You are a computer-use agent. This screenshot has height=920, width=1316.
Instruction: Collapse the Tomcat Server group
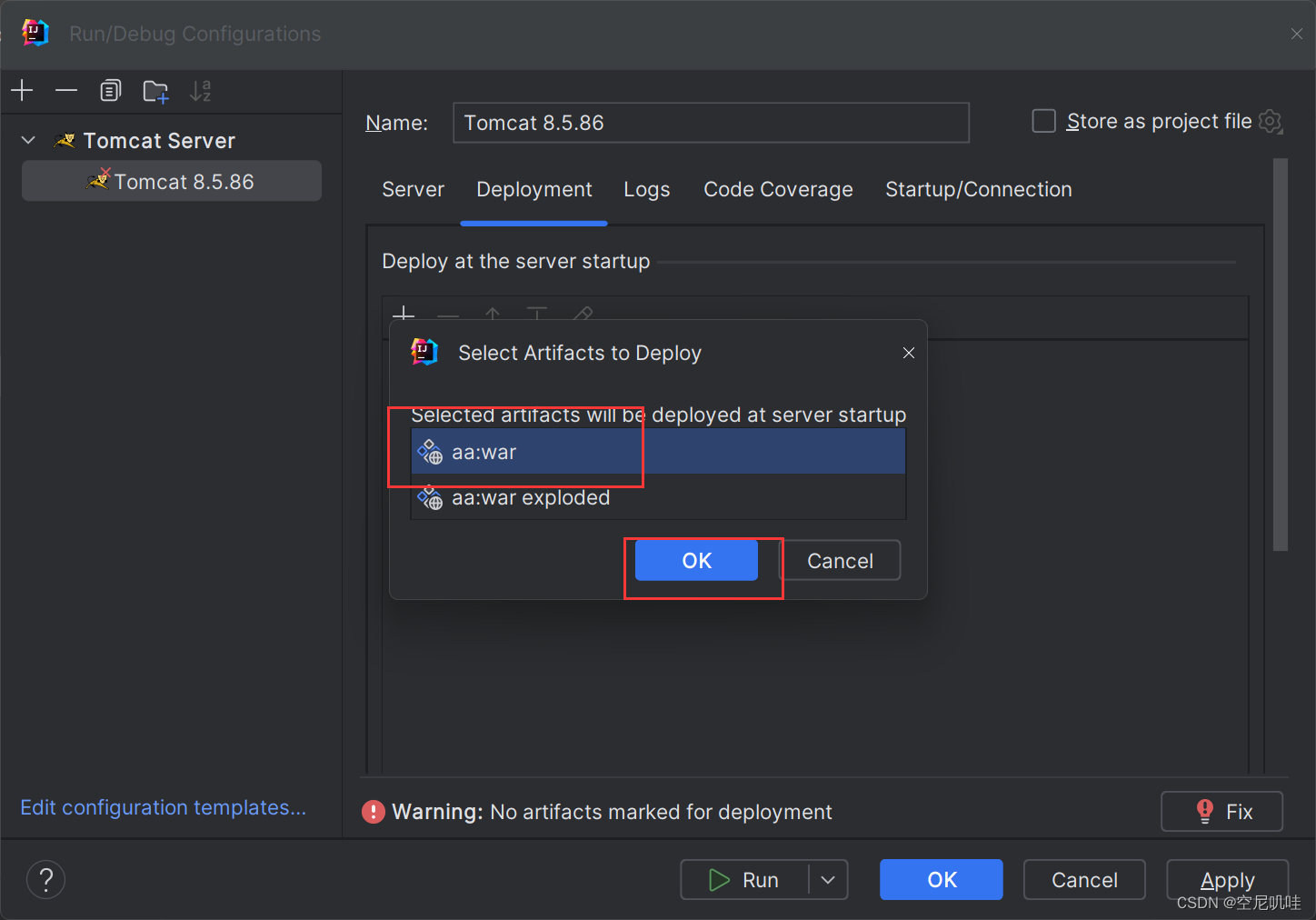click(x=27, y=140)
